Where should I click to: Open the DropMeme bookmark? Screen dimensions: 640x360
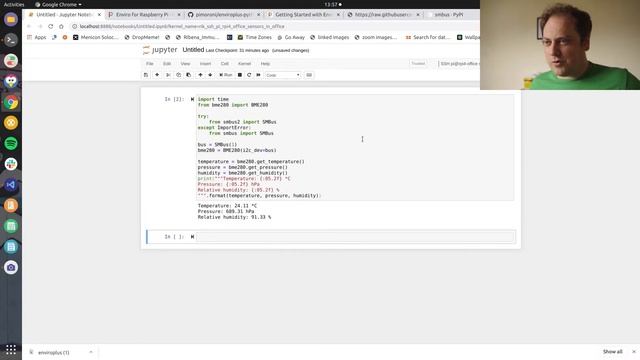[142, 37]
